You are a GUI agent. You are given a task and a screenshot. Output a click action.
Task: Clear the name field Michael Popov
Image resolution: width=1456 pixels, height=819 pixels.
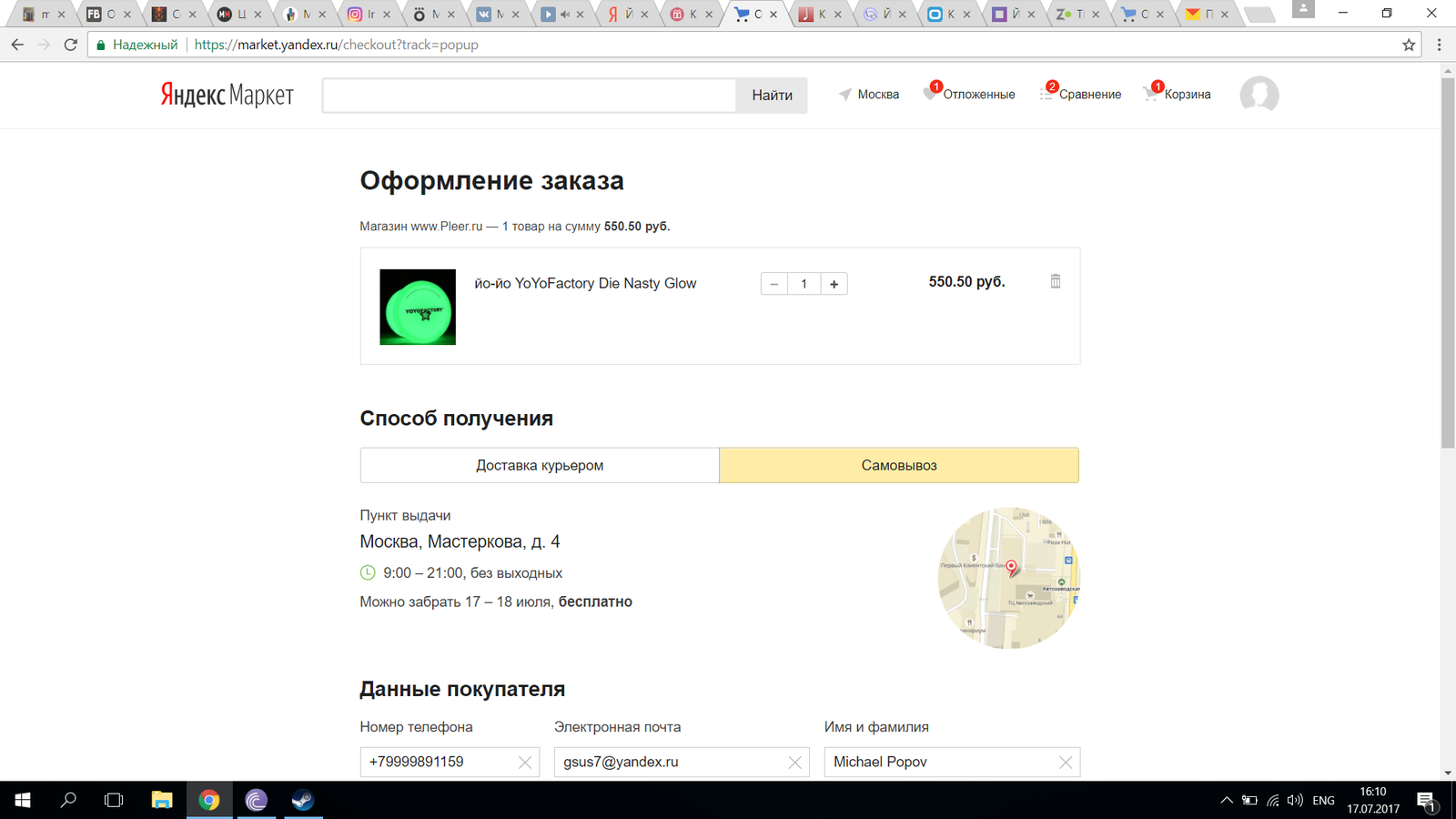coord(1066,763)
